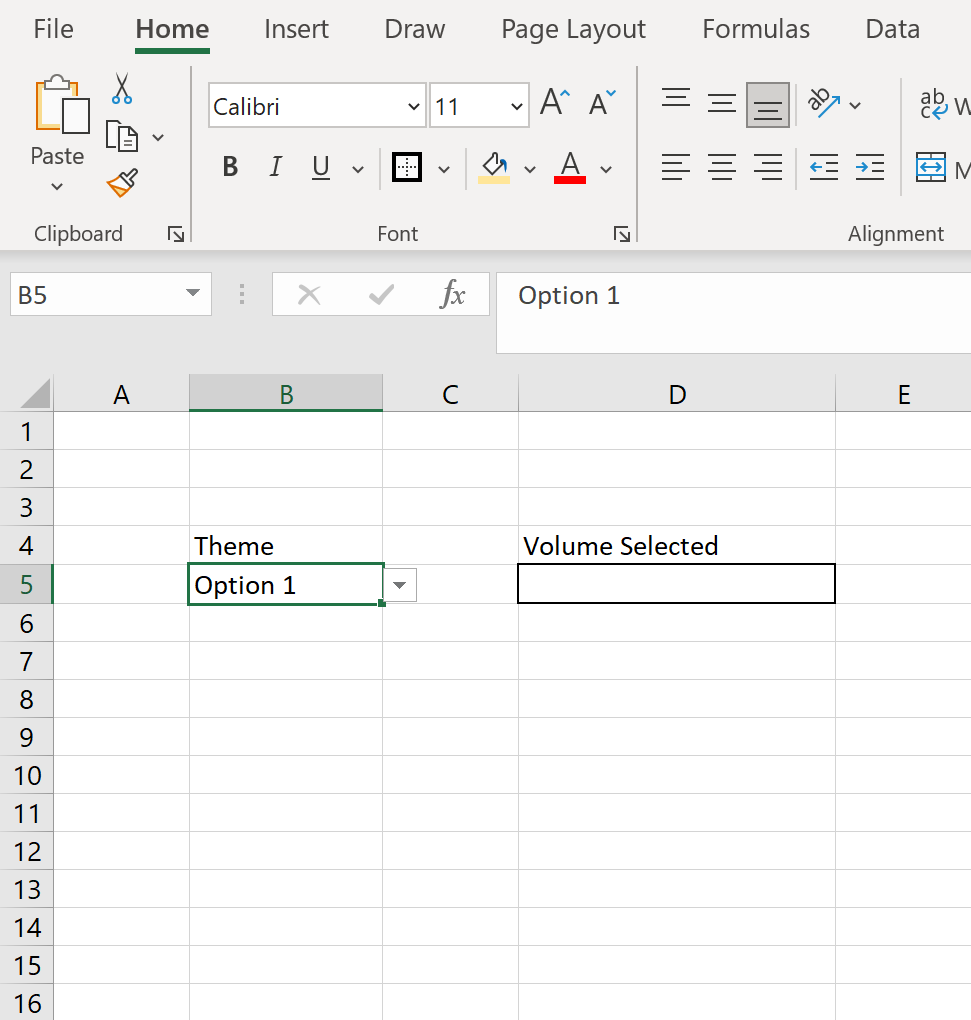Copy using the Copy icon
The image size is (971, 1020).
tap(122, 137)
